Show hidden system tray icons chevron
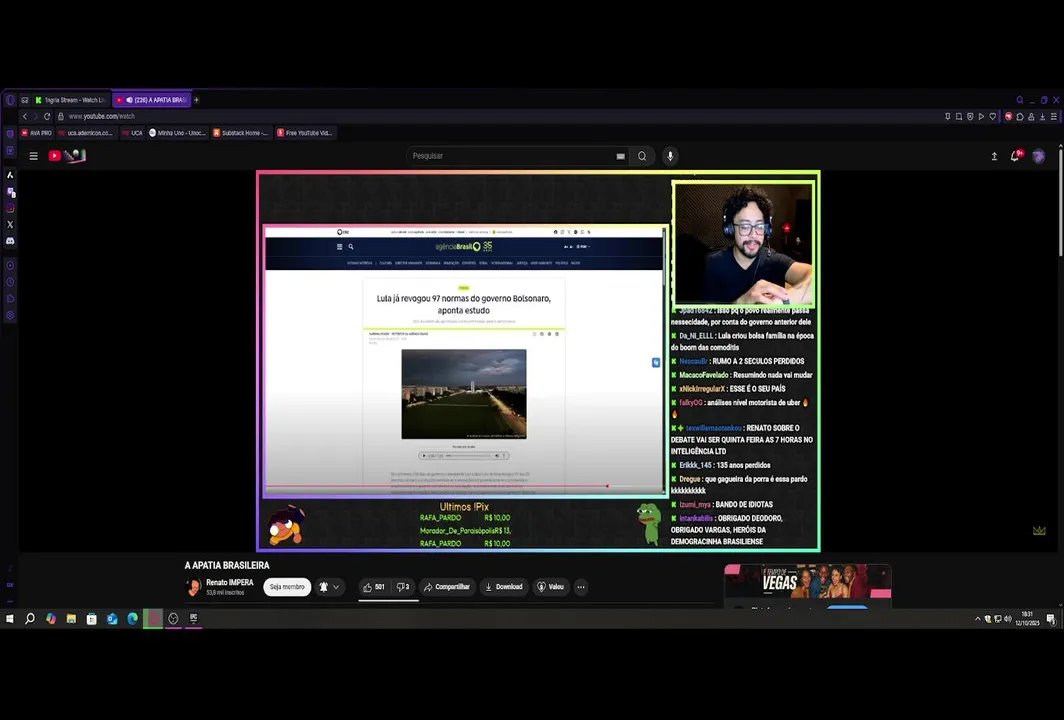Image resolution: width=1064 pixels, height=720 pixels. click(x=977, y=619)
